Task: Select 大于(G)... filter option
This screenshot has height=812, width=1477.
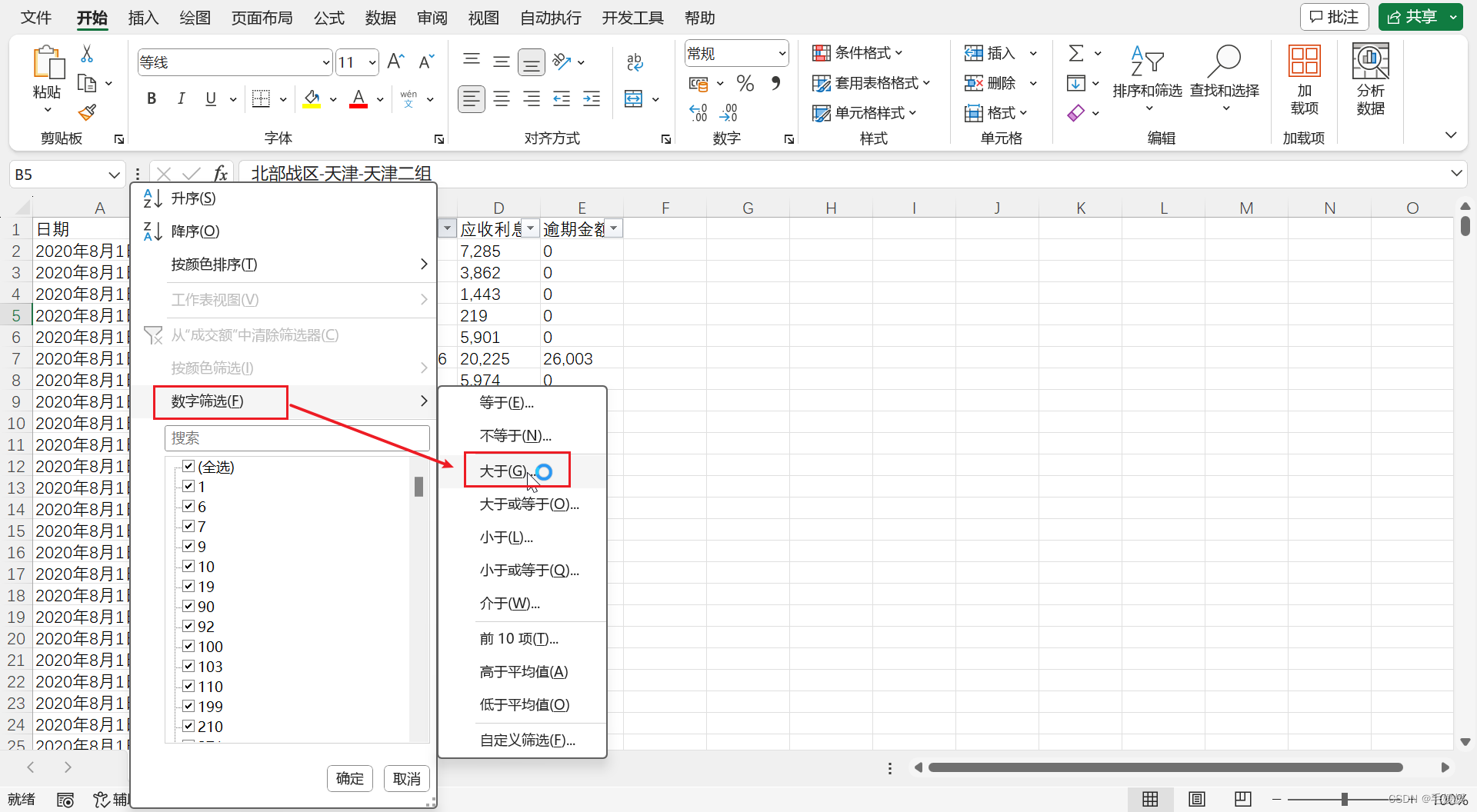Action: 522,471
